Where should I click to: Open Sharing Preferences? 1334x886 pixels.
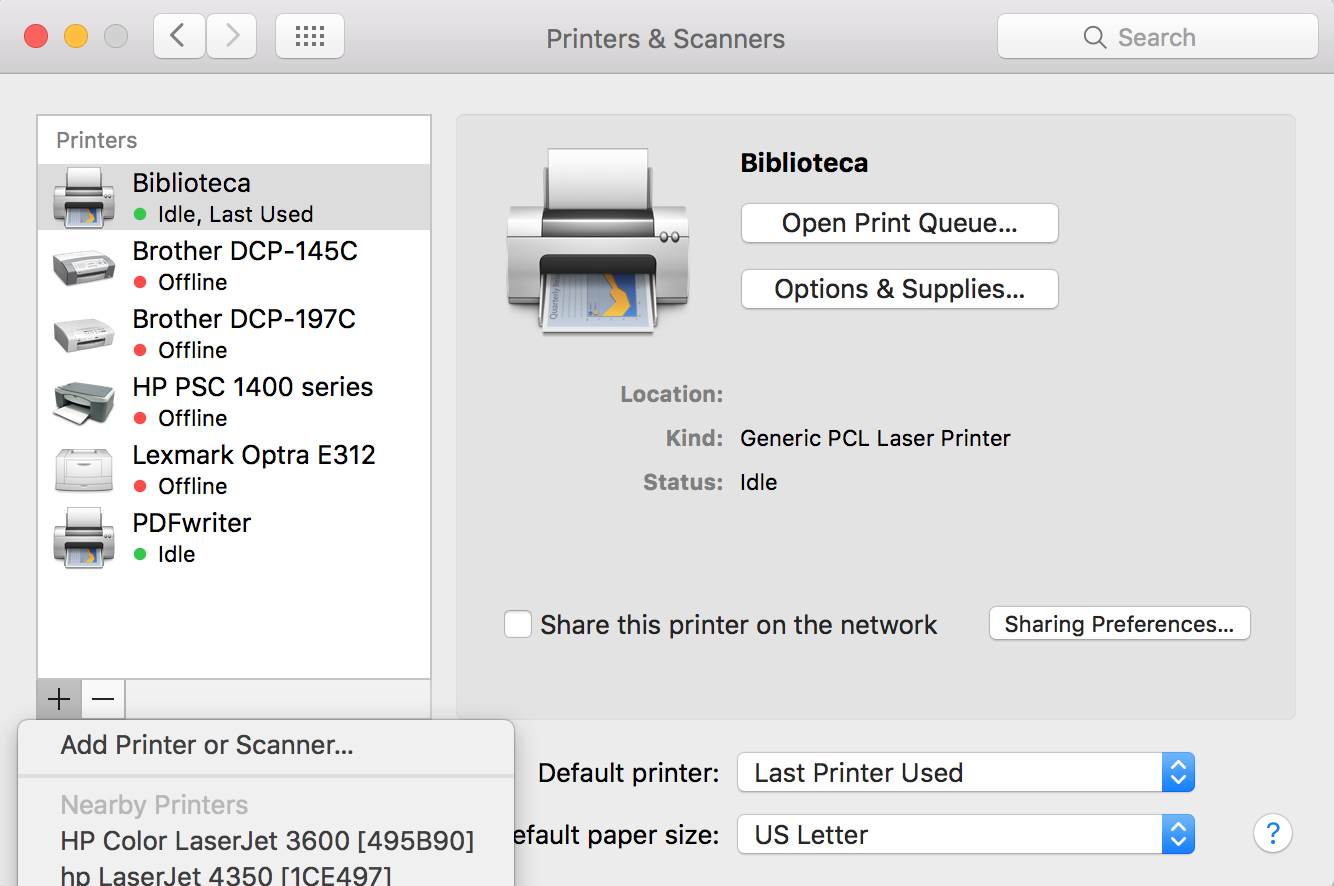1118,623
